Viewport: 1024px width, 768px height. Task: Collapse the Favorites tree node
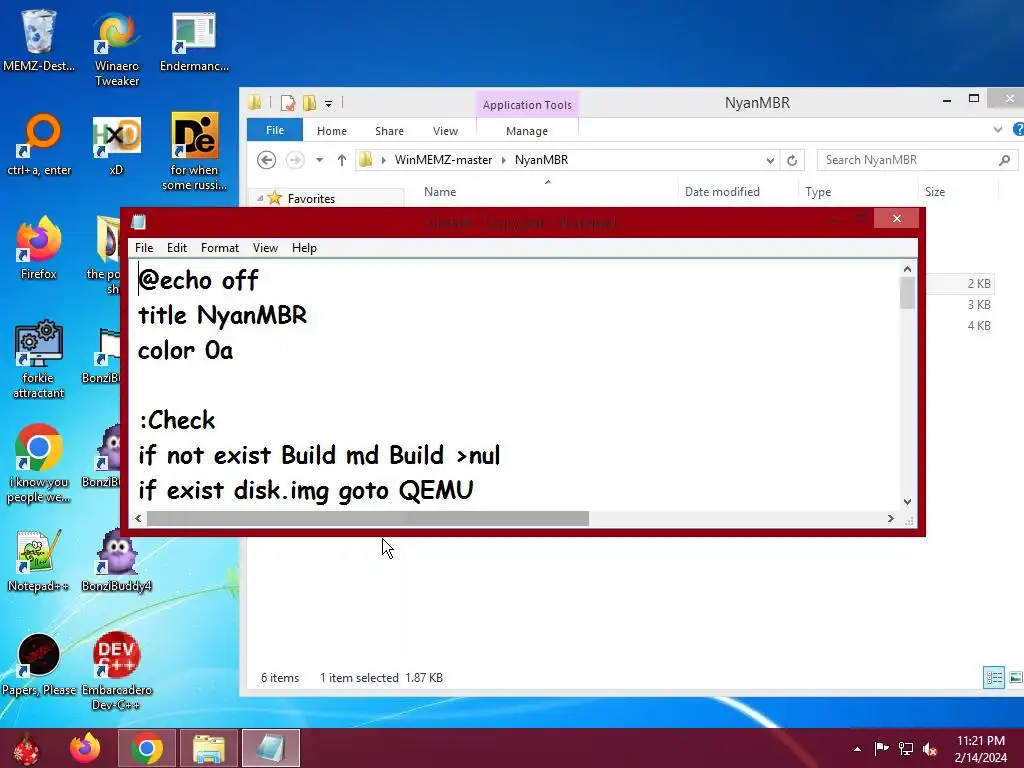pos(260,199)
